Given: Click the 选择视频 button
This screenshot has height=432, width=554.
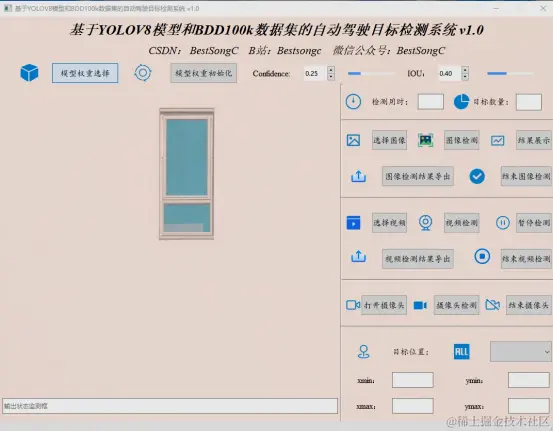Looking at the screenshot, I should (389, 223).
